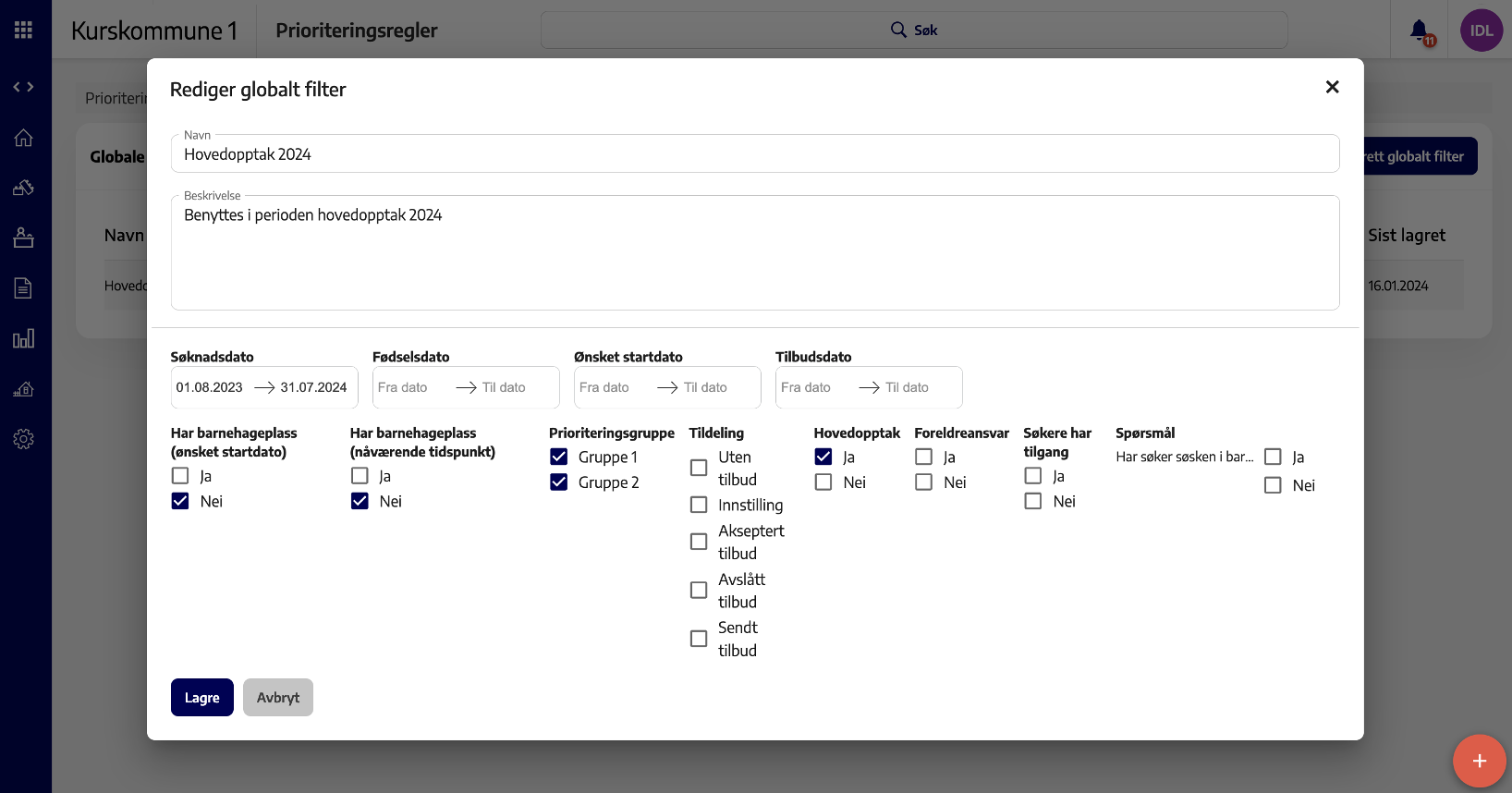Click the IDL user avatar

point(1481,30)
